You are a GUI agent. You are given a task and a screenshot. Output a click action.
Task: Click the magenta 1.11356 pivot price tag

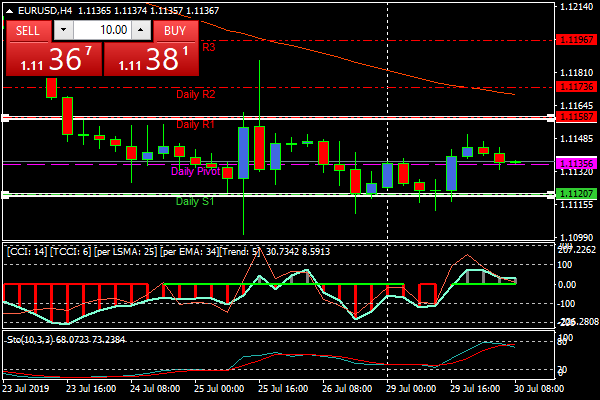point(577,163)
